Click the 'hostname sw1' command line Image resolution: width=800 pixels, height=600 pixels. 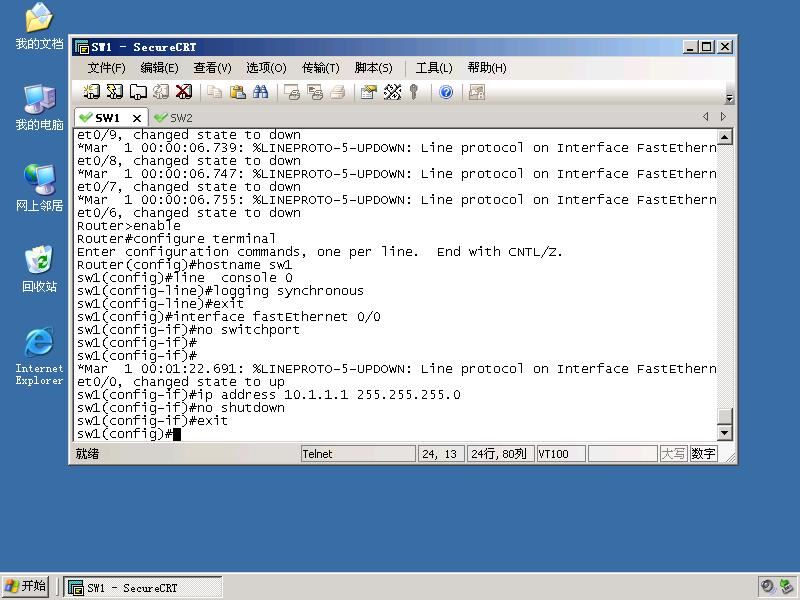click(x=184, y=265)
